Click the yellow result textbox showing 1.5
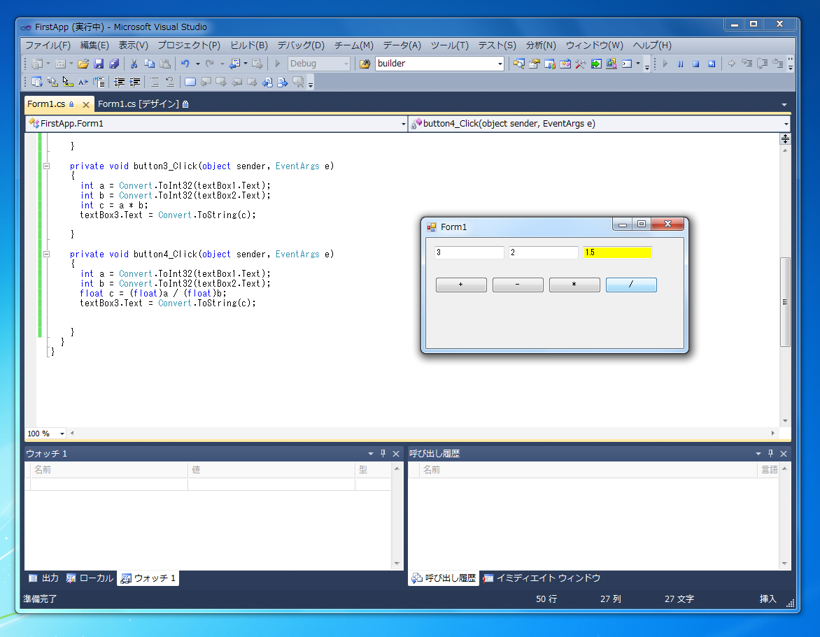The image size is (820, 637). coord(618,253)
